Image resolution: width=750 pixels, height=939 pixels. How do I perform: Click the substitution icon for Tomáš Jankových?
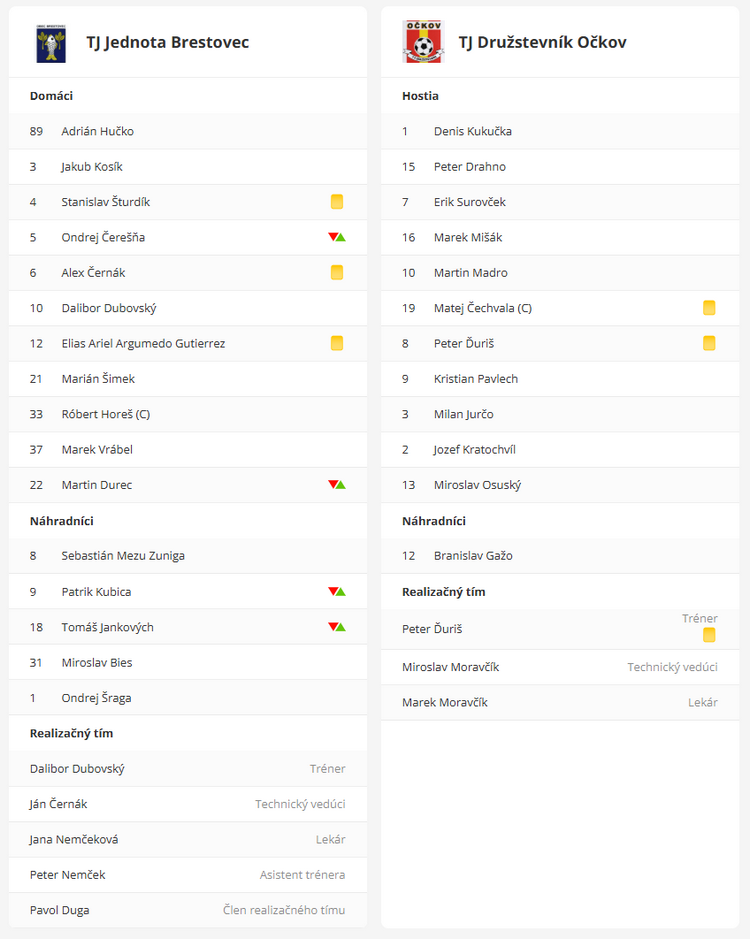pos(337,627)
